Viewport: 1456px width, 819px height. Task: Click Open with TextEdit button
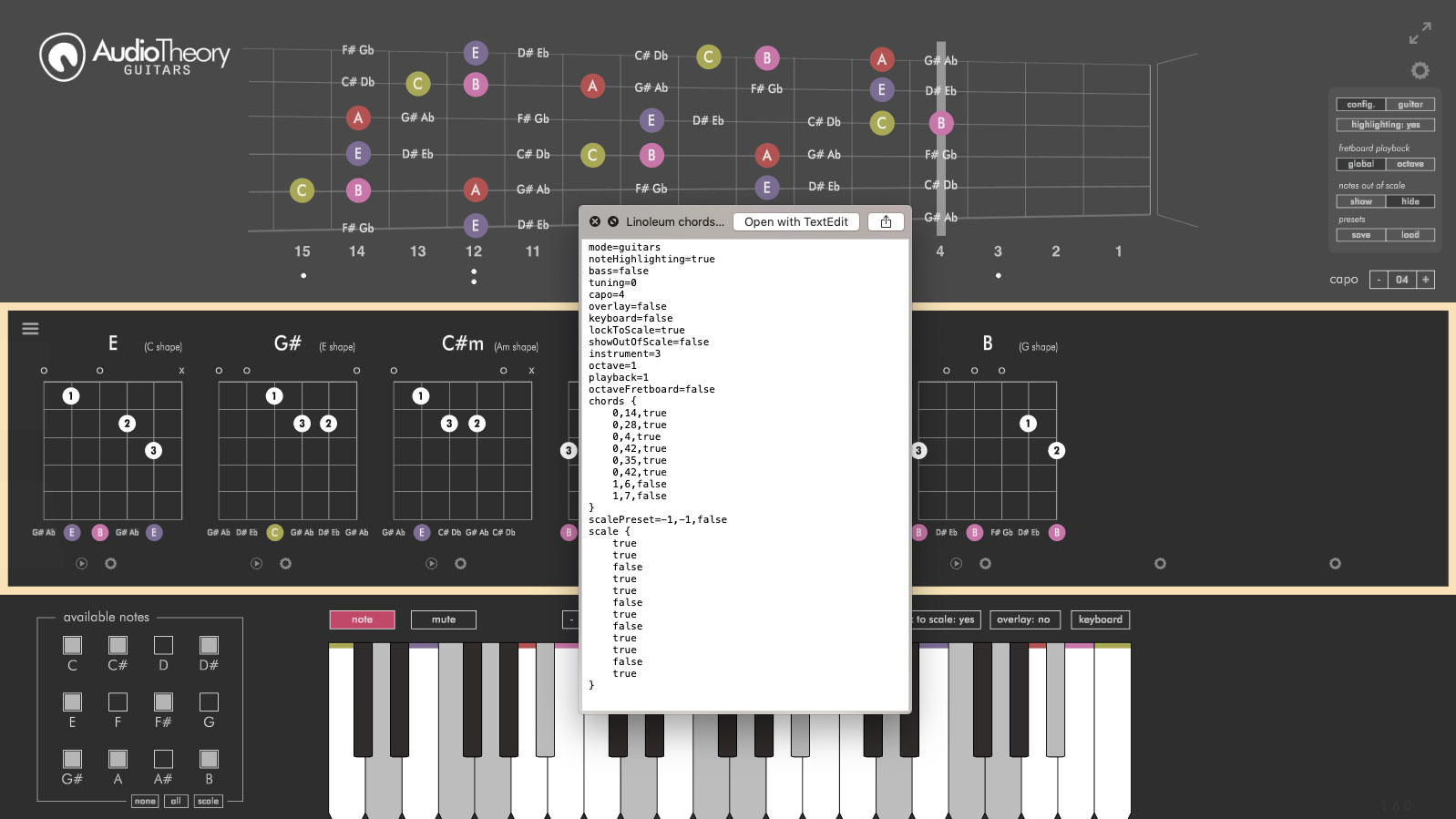(x=796, y=221)
